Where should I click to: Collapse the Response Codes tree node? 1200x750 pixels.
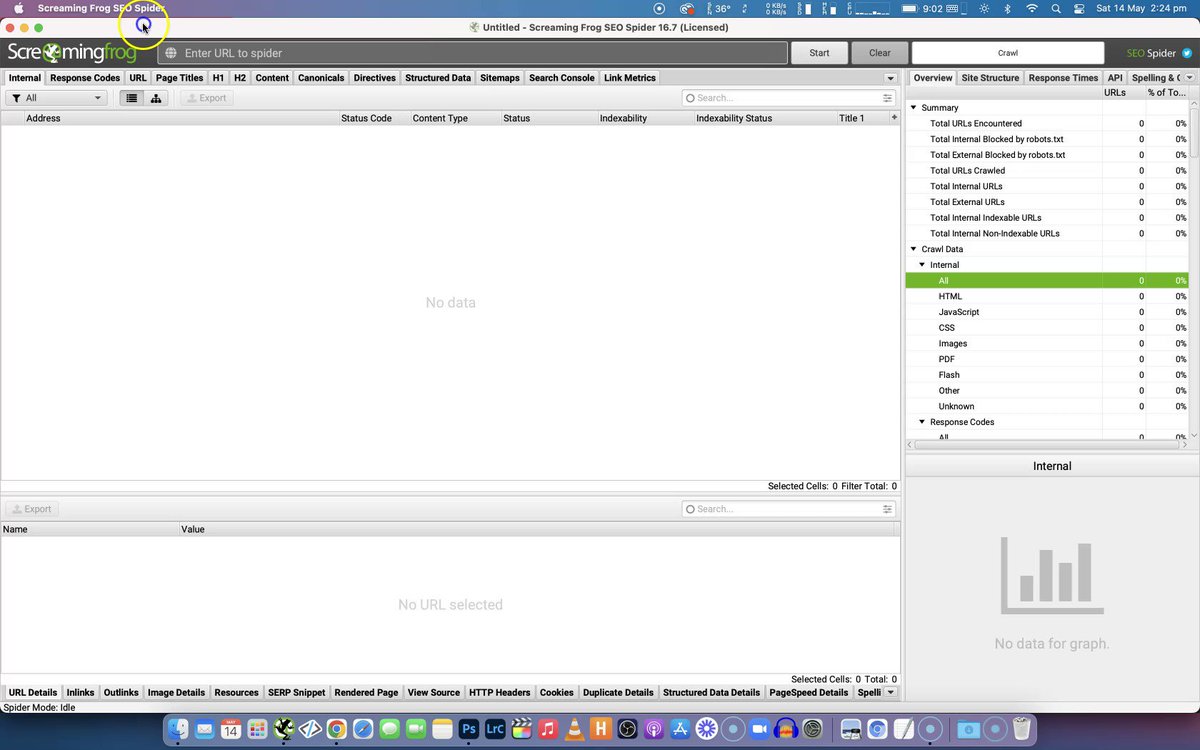tap(922, 422)
